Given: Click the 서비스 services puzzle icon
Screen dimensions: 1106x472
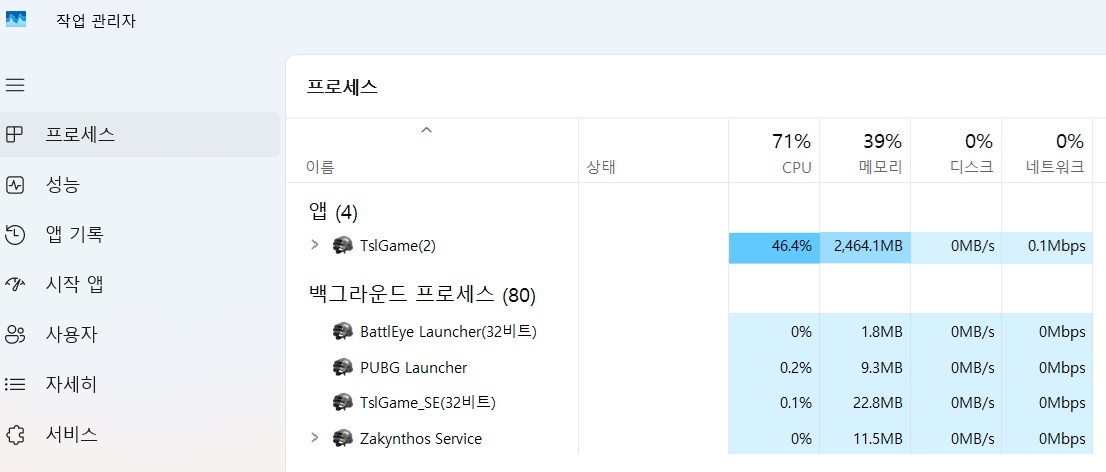Looking at the screenshot, I should pos(15,434).
